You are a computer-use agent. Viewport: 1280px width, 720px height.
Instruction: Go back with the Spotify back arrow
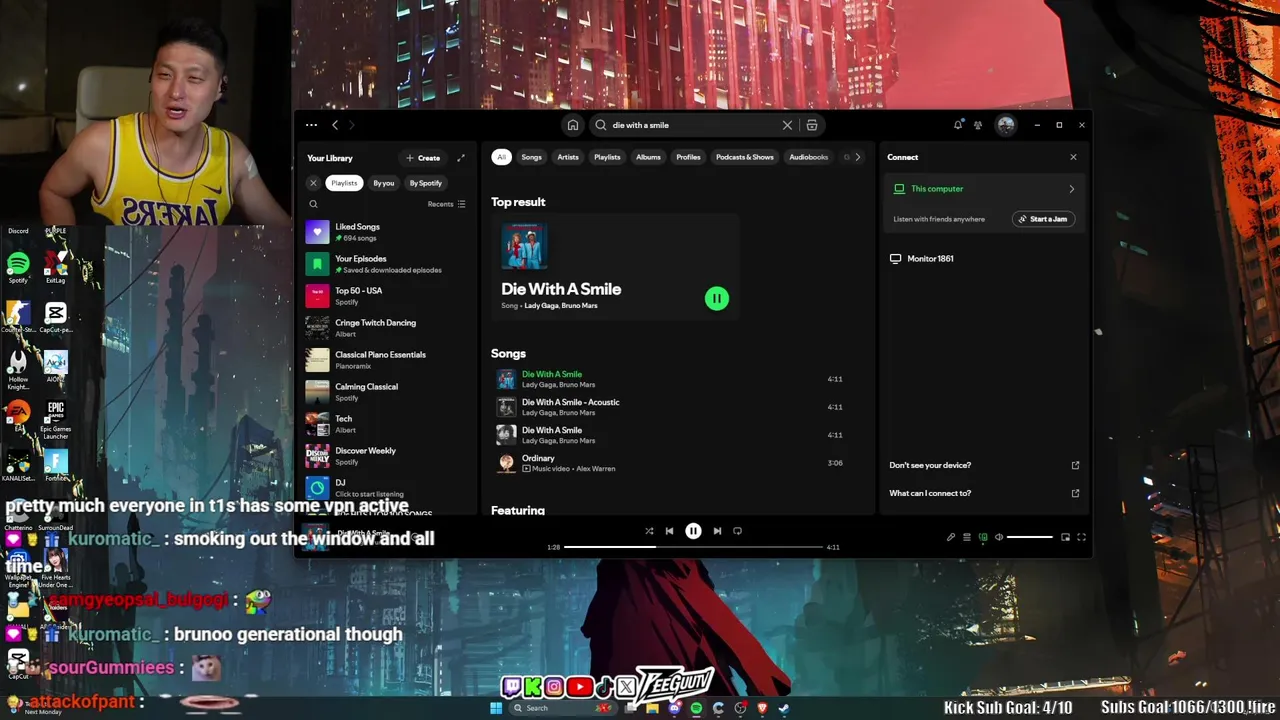pyautogui.click(x=335, y=125)
